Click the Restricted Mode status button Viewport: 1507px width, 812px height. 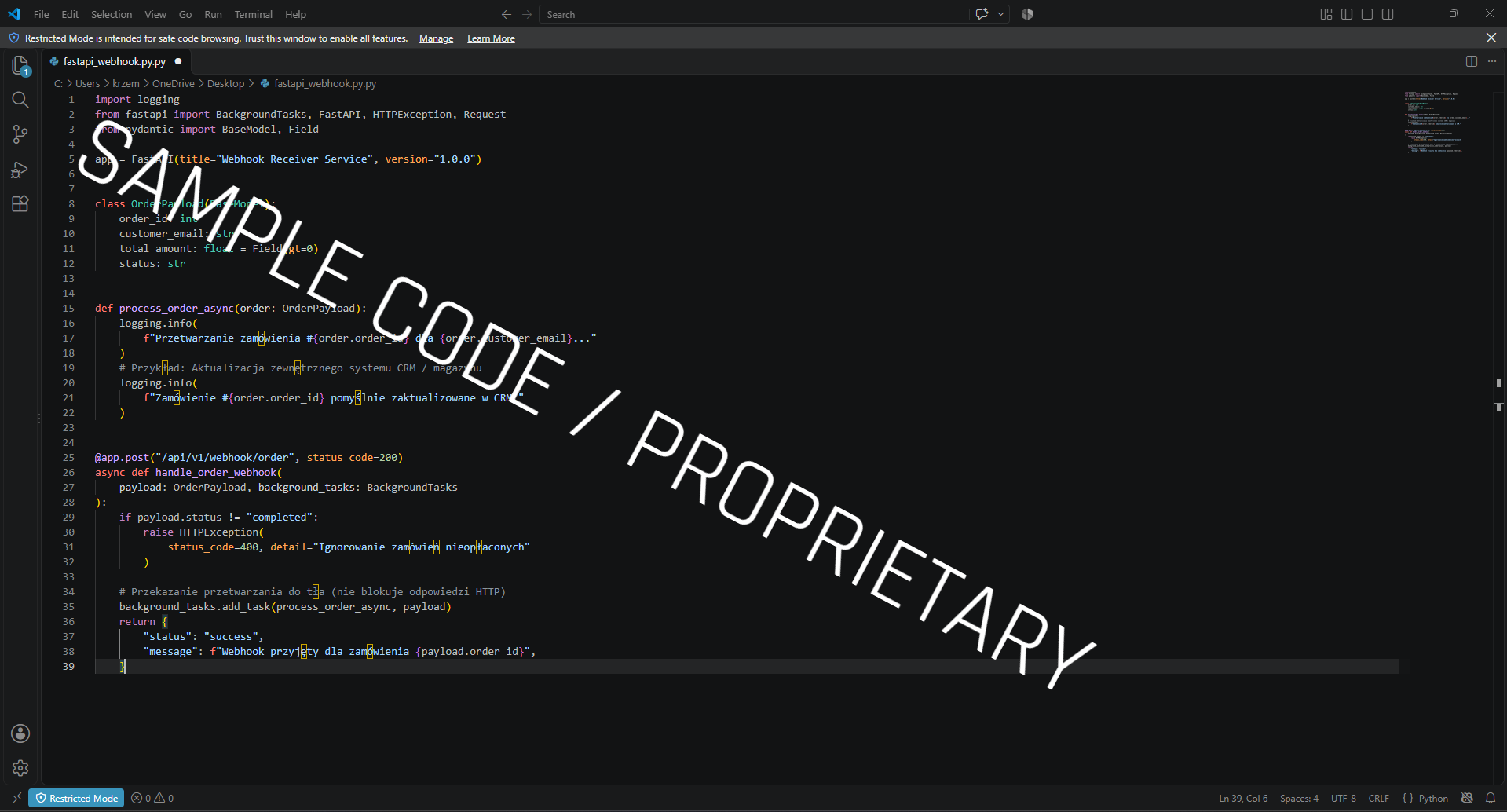coord(76,798)
